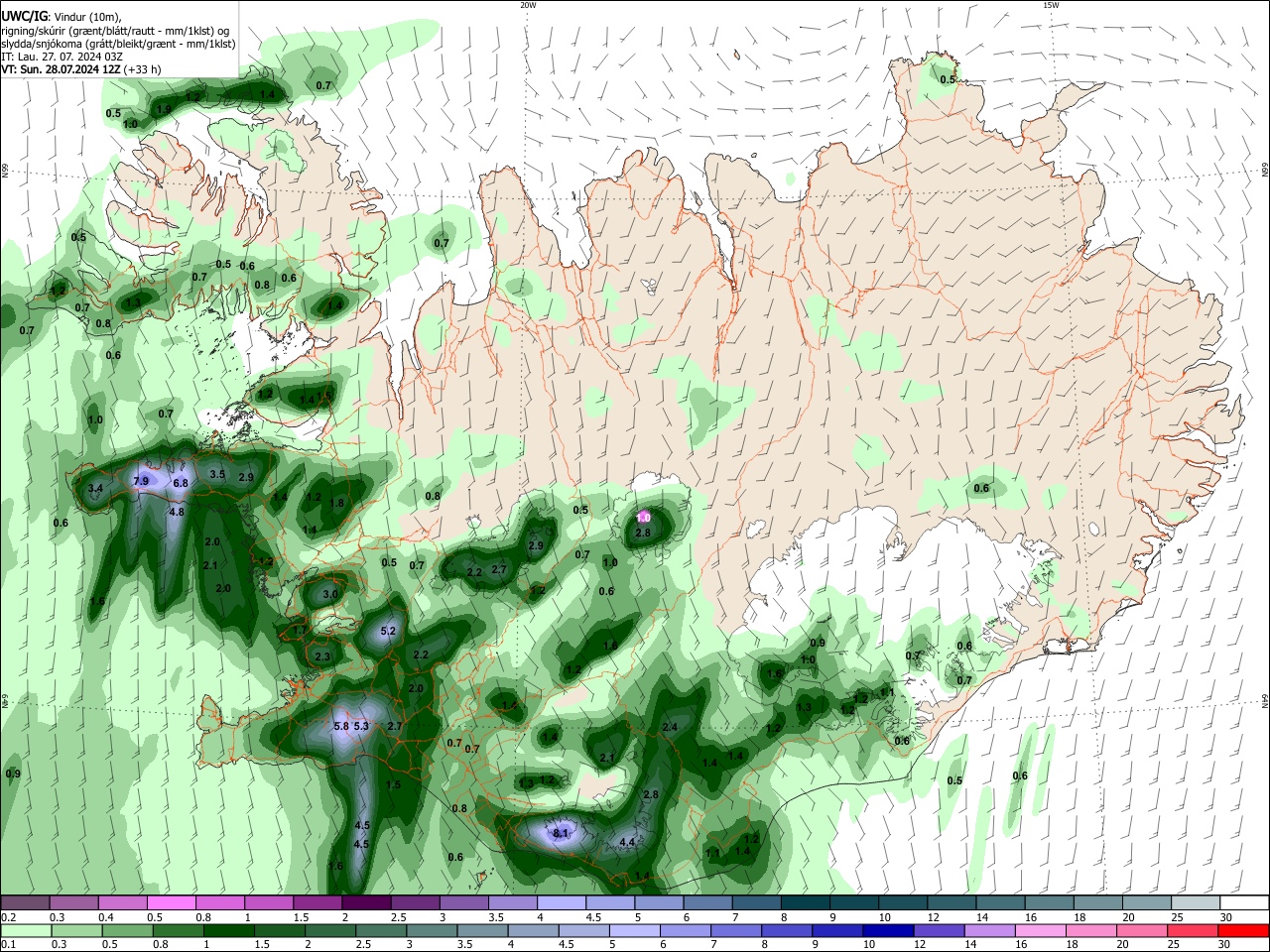Click the 'IT: Lau. 27. 07. 2024 03Z' init time text

click(x=62, y=57)
